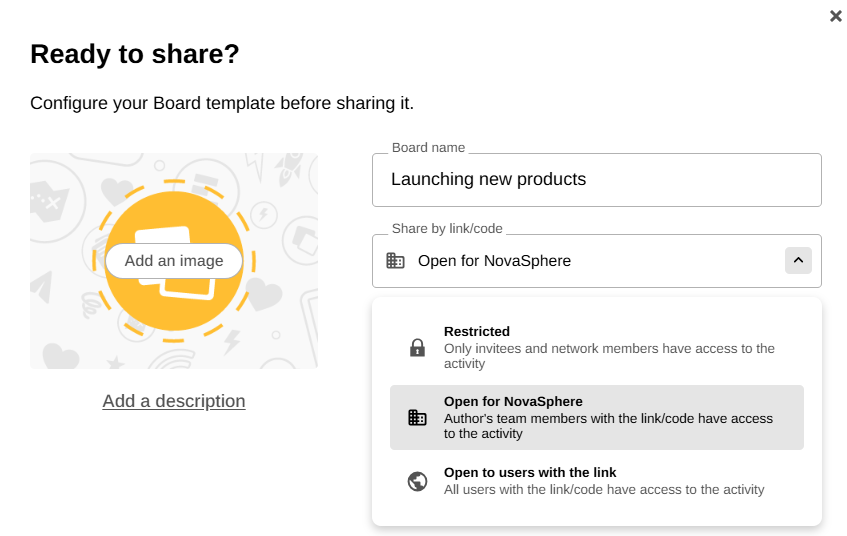Click the building icon inside the share field
Viewport: 847px width, 536px height.
point(395,261)
